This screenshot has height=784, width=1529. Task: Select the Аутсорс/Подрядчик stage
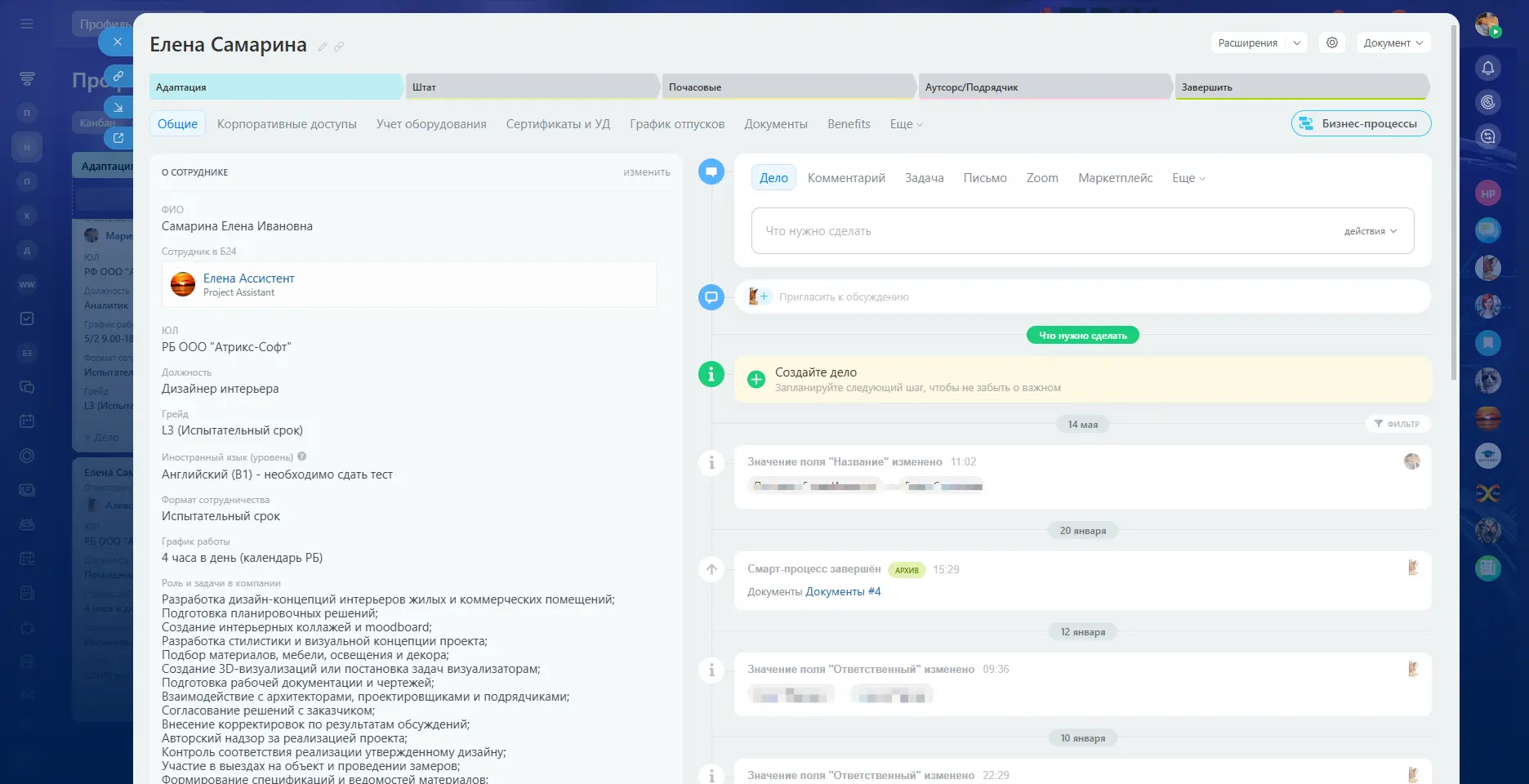pos(1045,87)
